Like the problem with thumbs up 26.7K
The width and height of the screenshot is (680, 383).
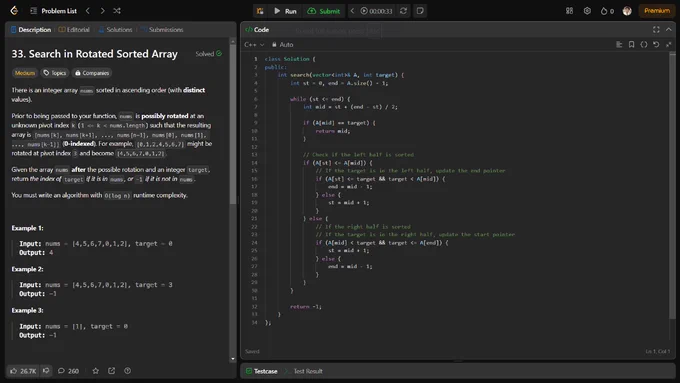coord(23,371)
